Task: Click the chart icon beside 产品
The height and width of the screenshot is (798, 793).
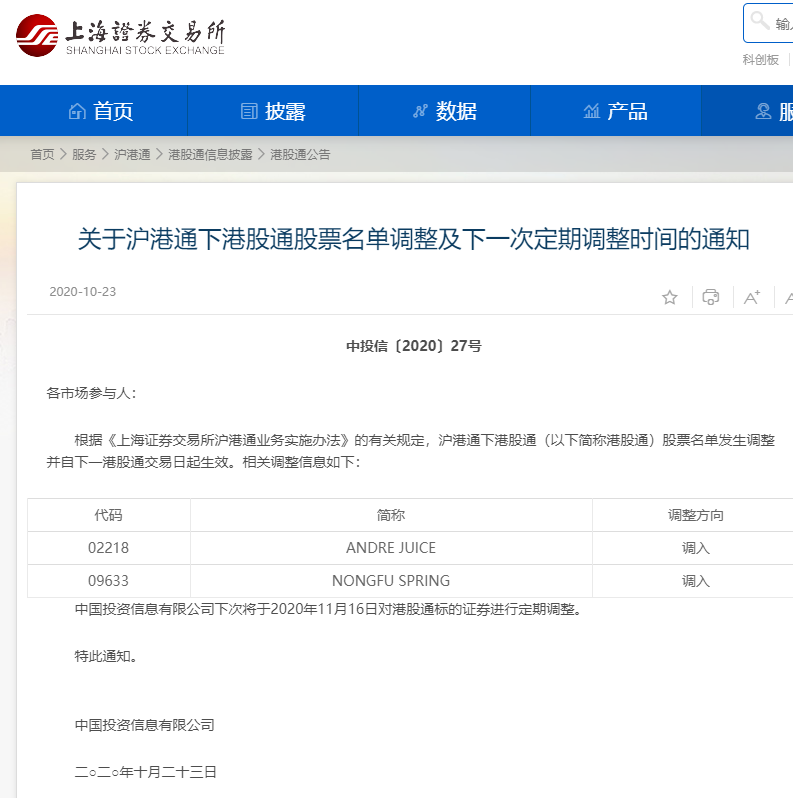Action: click(591, 111)
